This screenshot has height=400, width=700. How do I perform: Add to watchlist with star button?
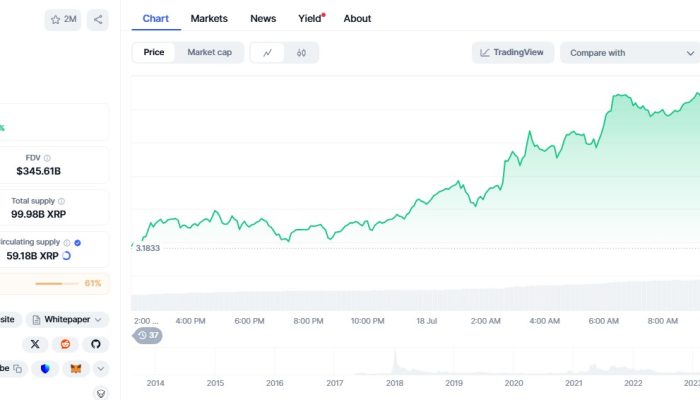pos(63,19)
